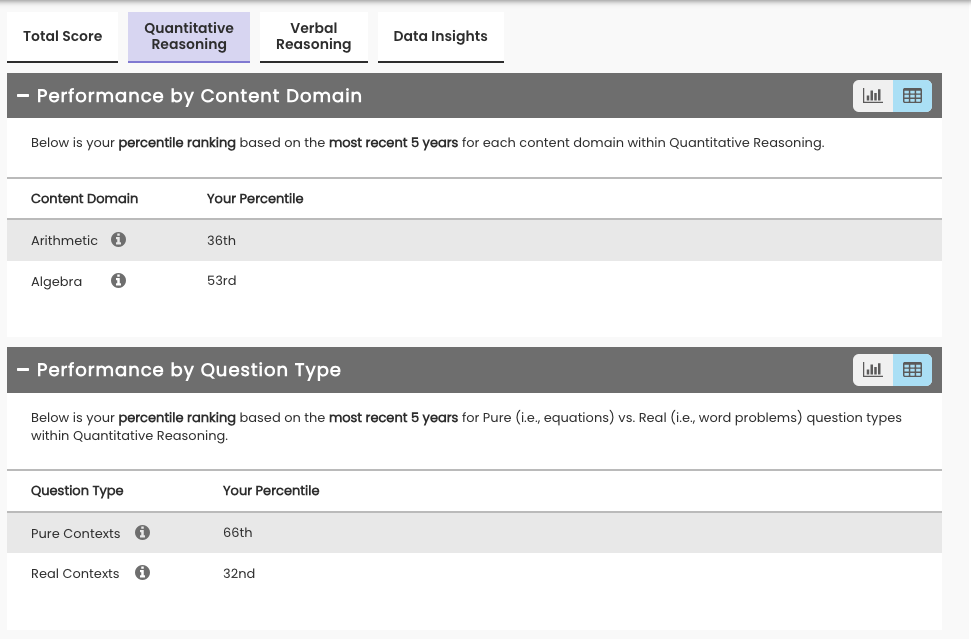The width and height of the screenshot is (971, 639).
Task: Click the info icon beside Arithmetic
Action: (118, 240)
